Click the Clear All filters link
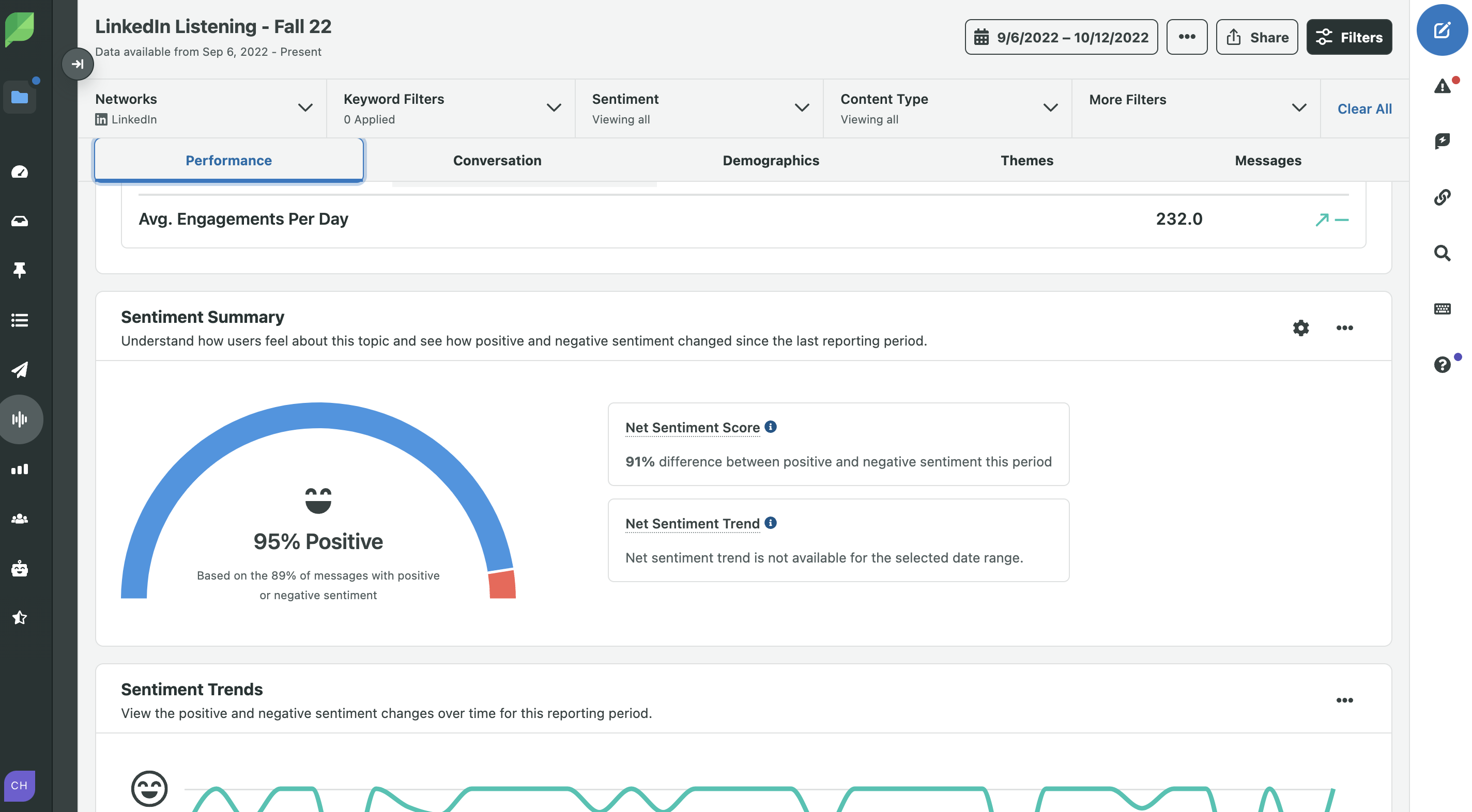This screenshot has height=812, width=1472. click(x=1364, y=108)
